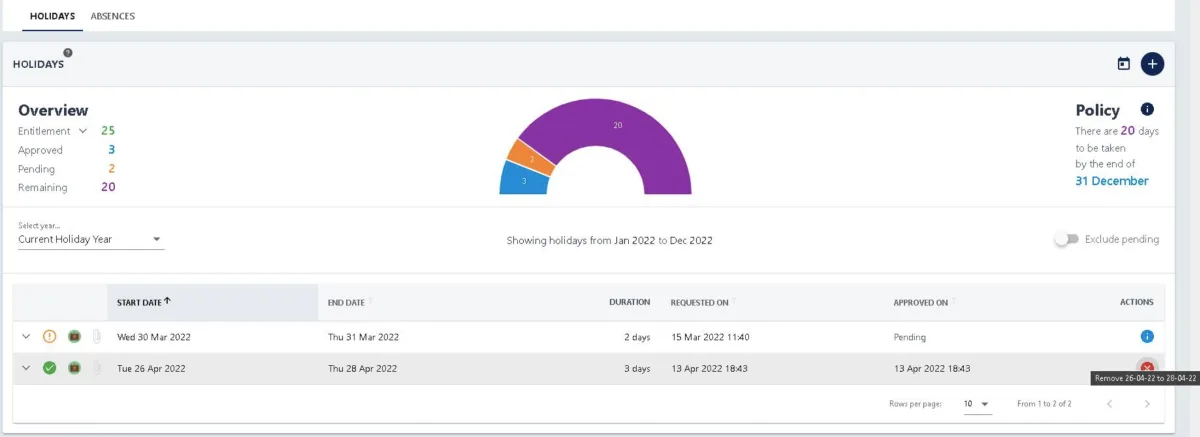Image resolution: width=1200 pixels, height=437 pixels.
Task: Click the '2 days' duration cell
Action: coord(635,337)
